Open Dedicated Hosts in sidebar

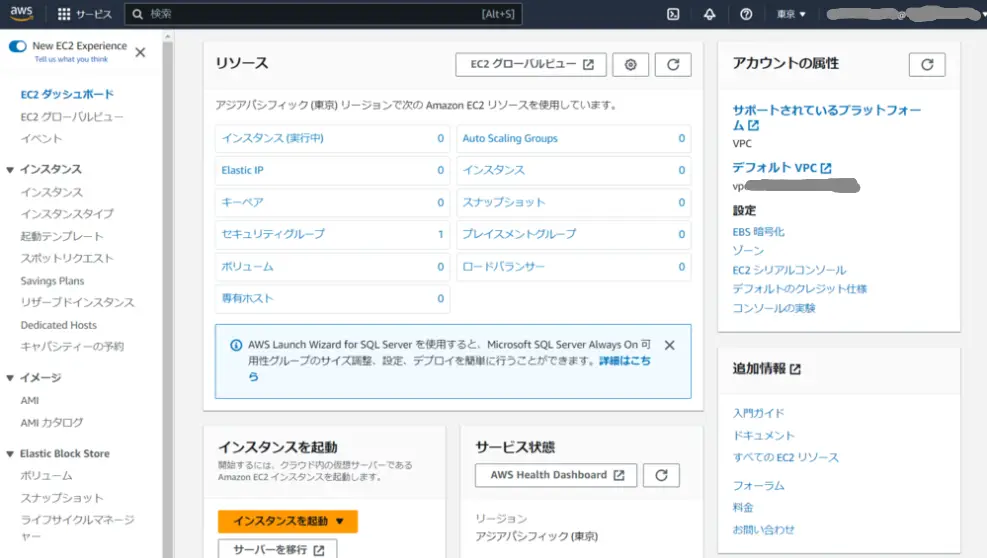(x=59, y=325)
